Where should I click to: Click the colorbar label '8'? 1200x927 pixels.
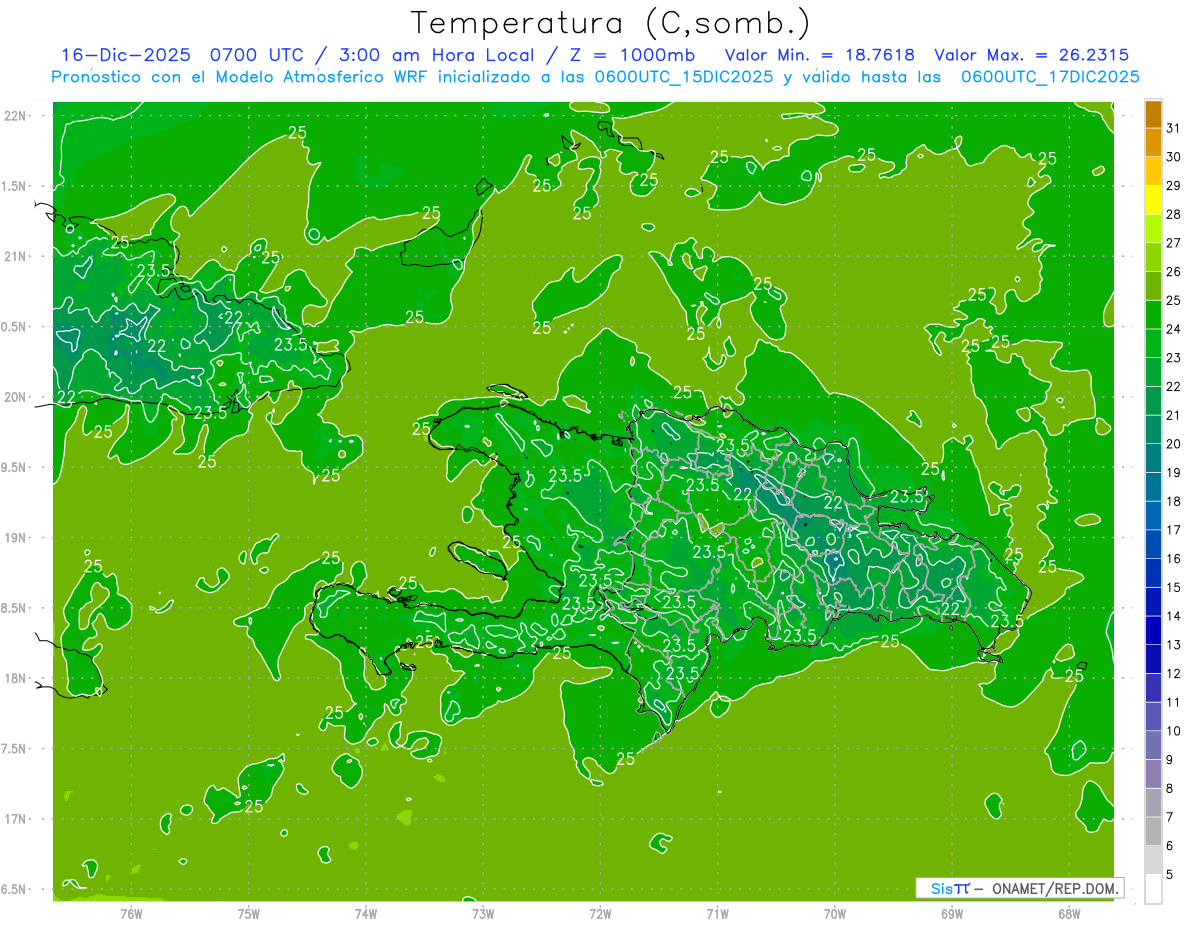pos(1170,789)
